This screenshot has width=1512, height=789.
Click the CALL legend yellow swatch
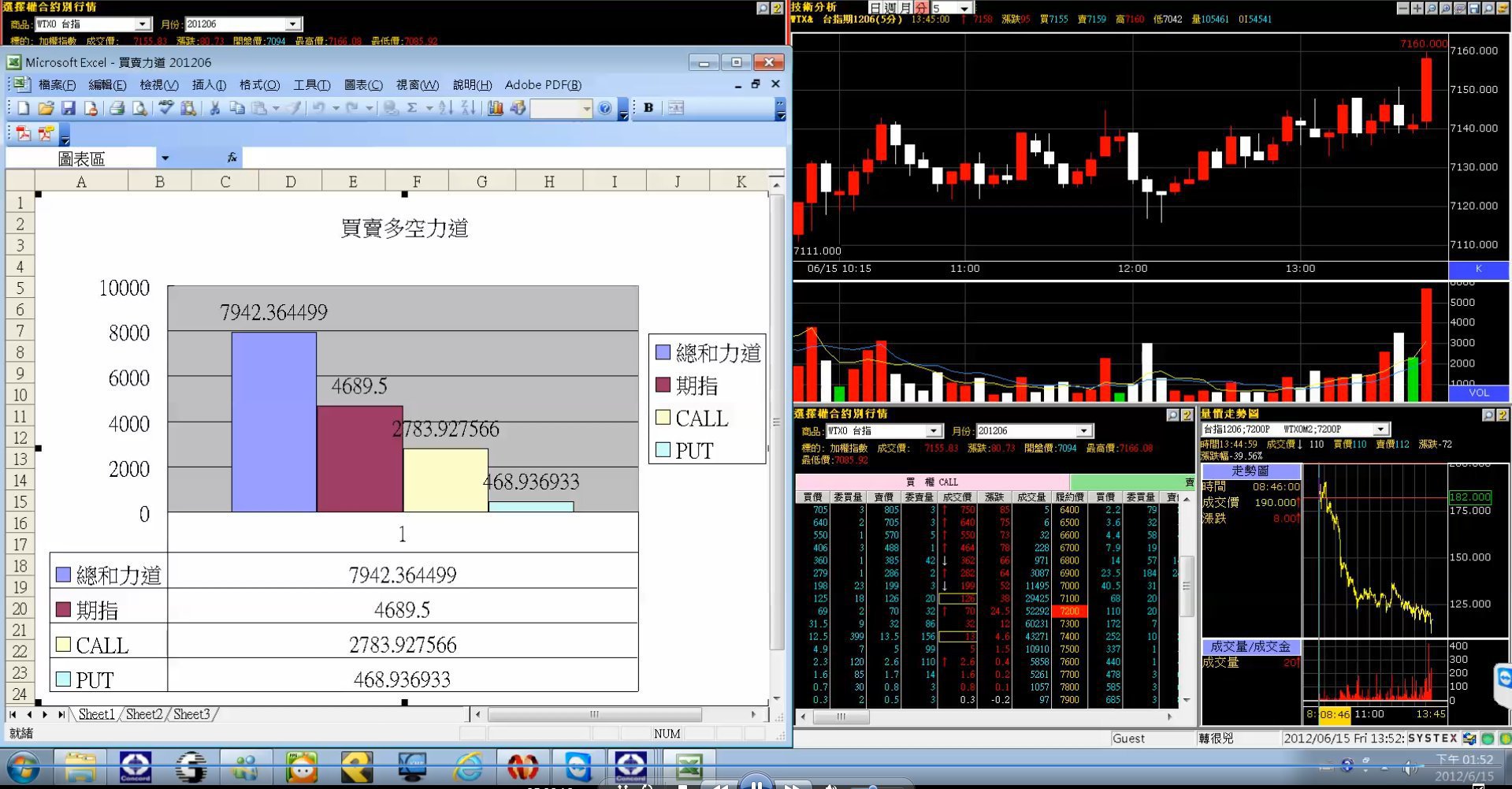663,418
